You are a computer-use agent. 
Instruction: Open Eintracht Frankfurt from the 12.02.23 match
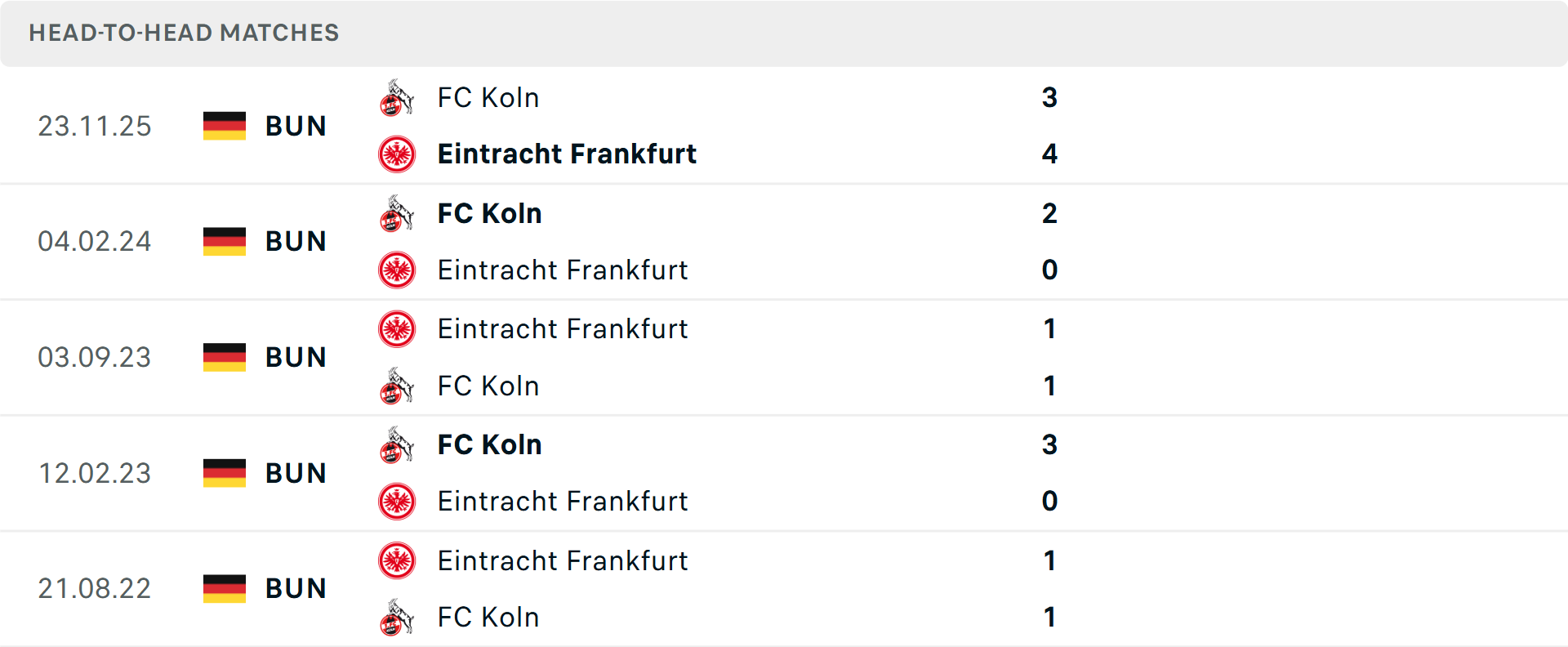coord(563,501)
